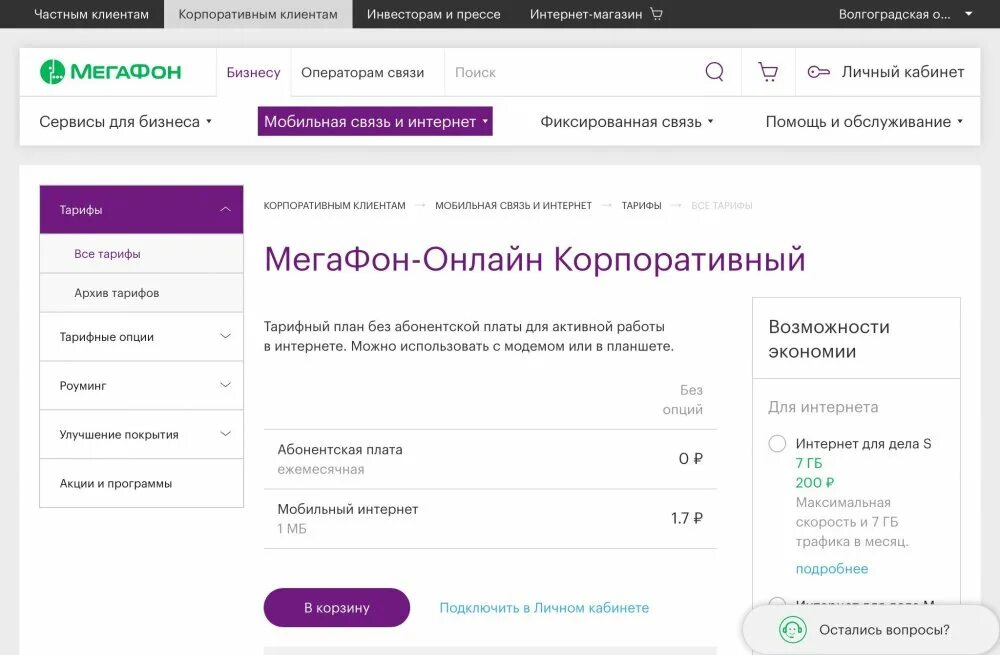Expand Мобильная связь и интернет menu

pyautogui.click(x=375, y=121)
